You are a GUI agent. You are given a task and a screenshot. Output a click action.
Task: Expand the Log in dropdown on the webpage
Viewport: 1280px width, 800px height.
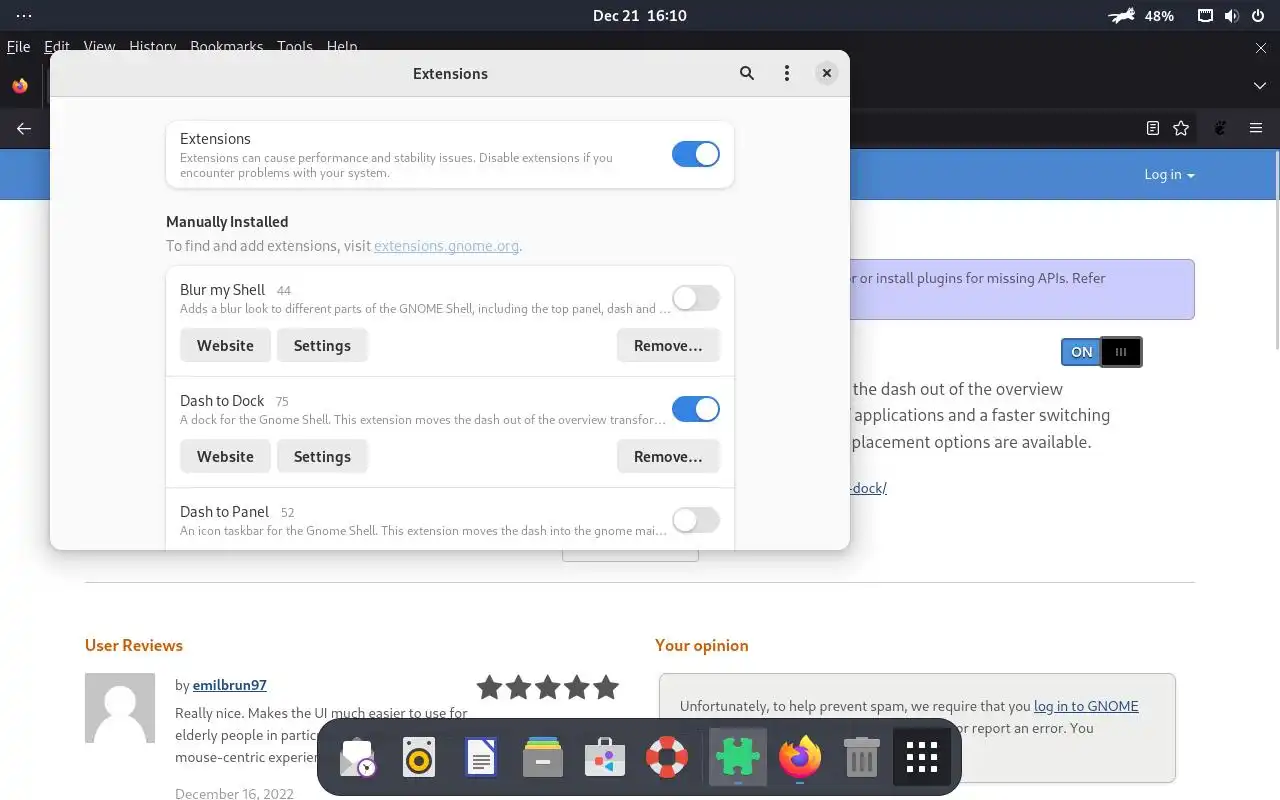click(x=1169, y=174)
